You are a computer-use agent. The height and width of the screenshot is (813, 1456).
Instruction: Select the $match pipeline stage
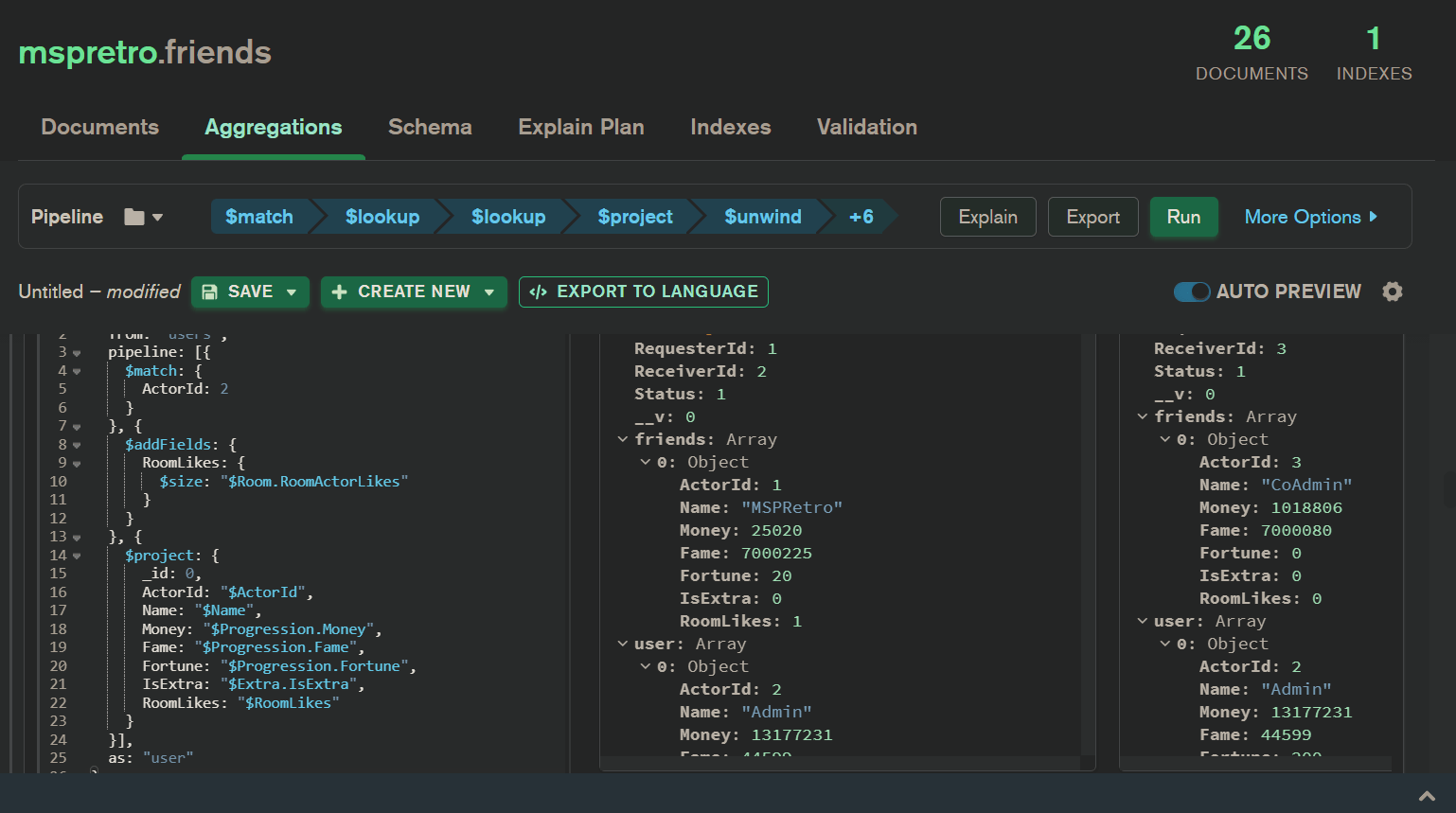[x=259, y=217]
